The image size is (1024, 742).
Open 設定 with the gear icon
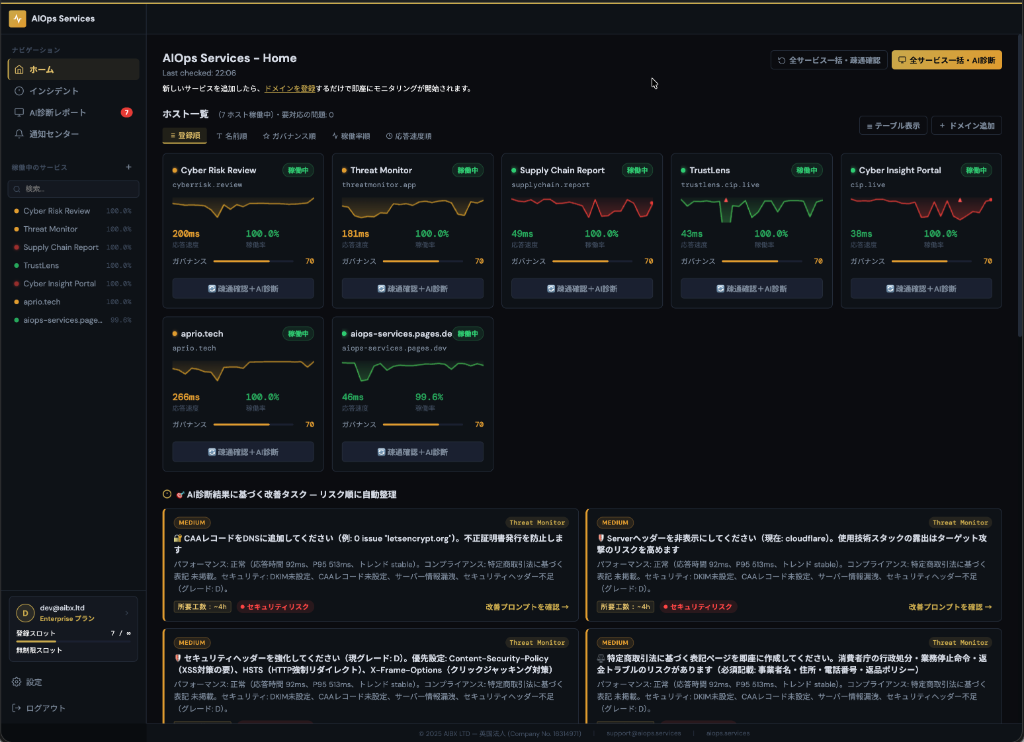pyautogui.click(x=16, y=682)
